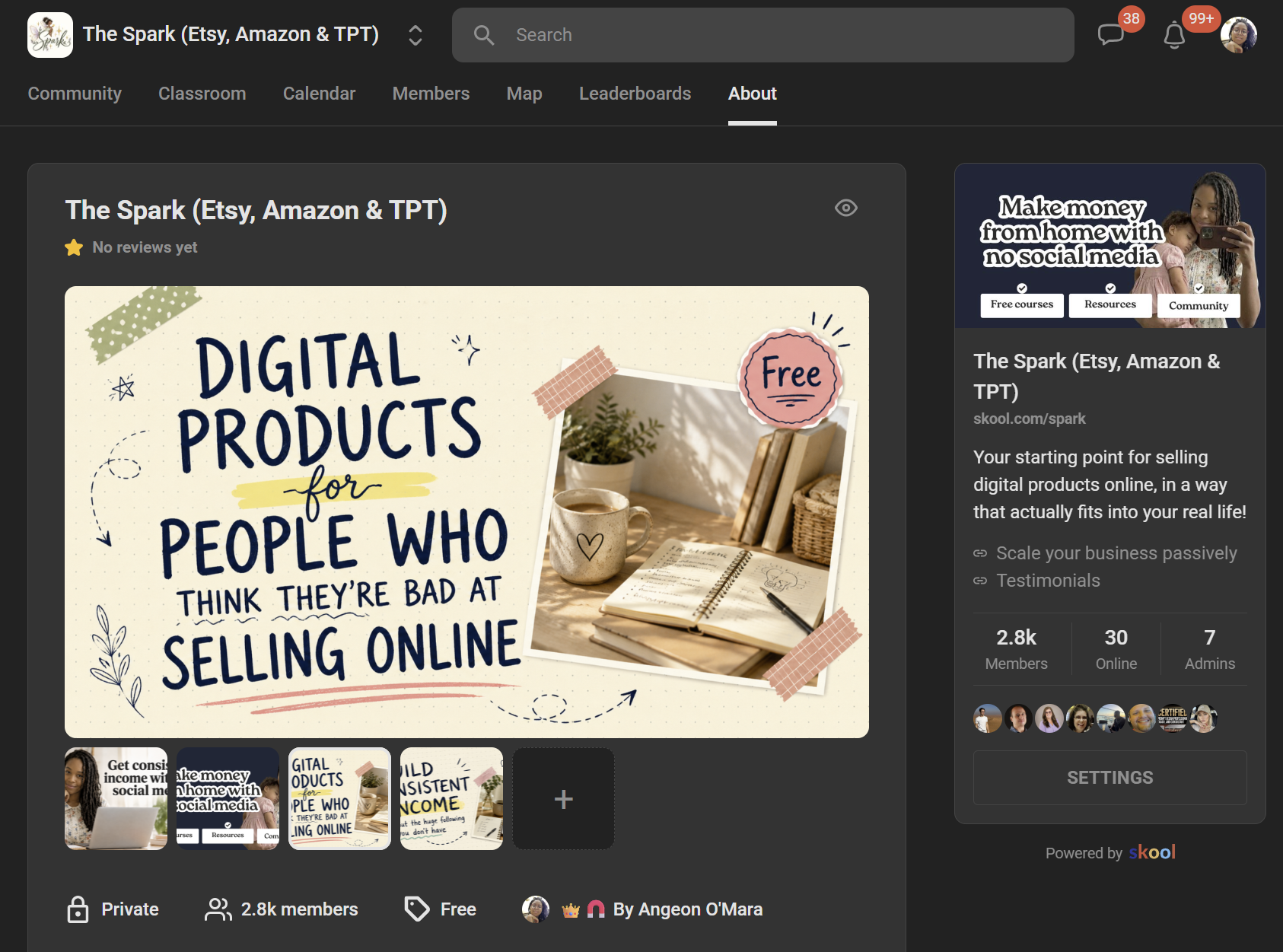The height and width of the screenshot is (952, 1283).
Task: Select the About tab
Action: point(753,94)
